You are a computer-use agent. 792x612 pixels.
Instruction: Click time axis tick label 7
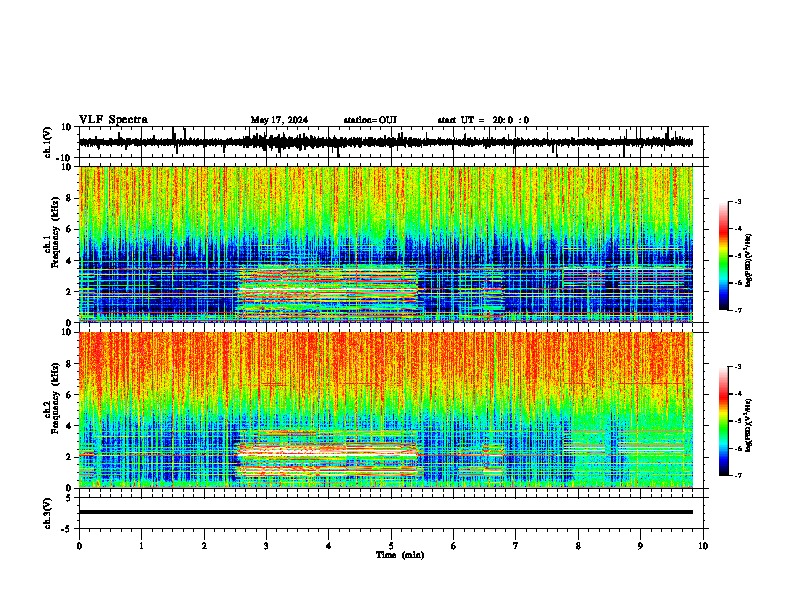click(516, 546)
